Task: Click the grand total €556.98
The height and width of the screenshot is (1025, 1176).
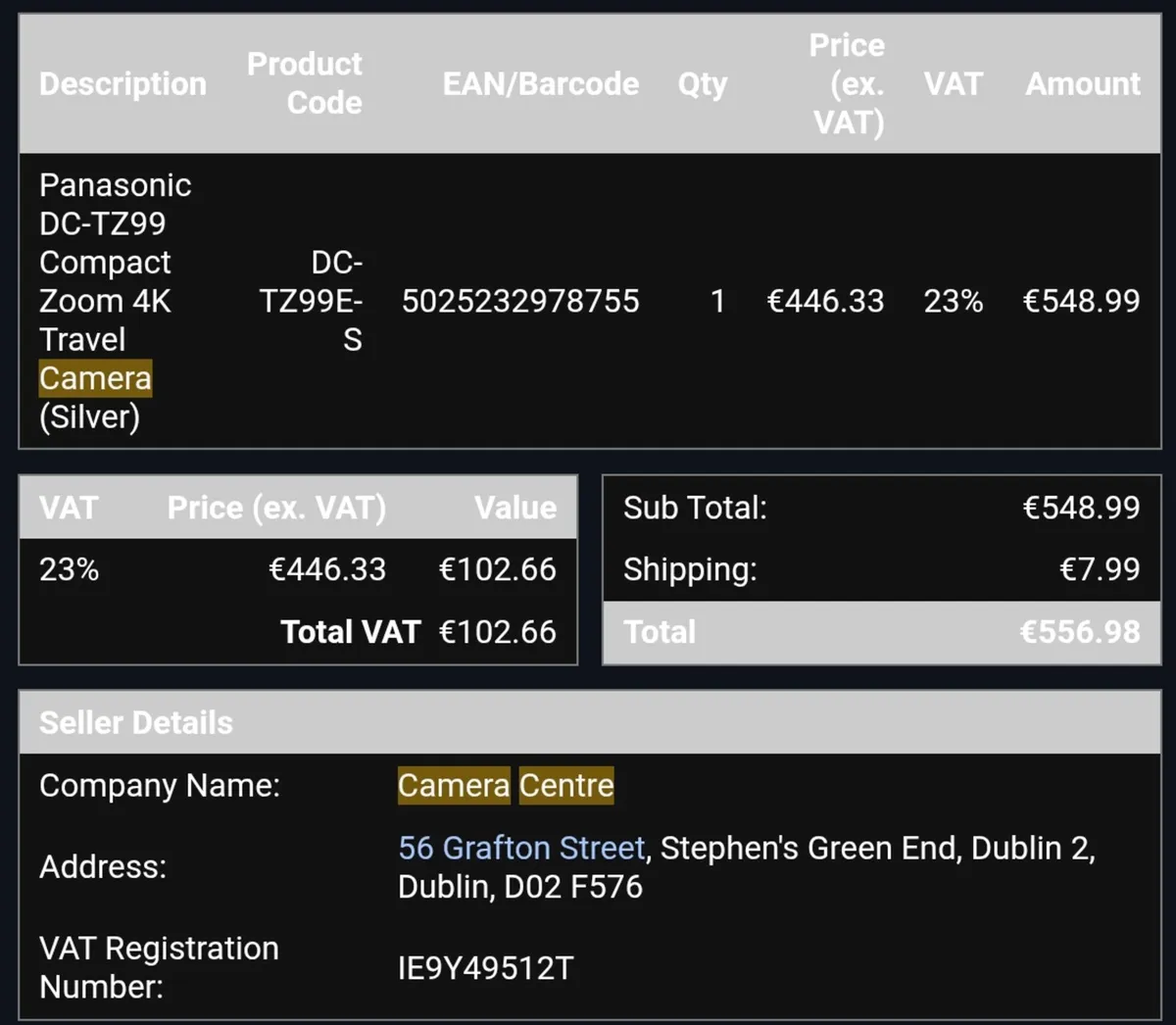Action: click(1079, 632)
